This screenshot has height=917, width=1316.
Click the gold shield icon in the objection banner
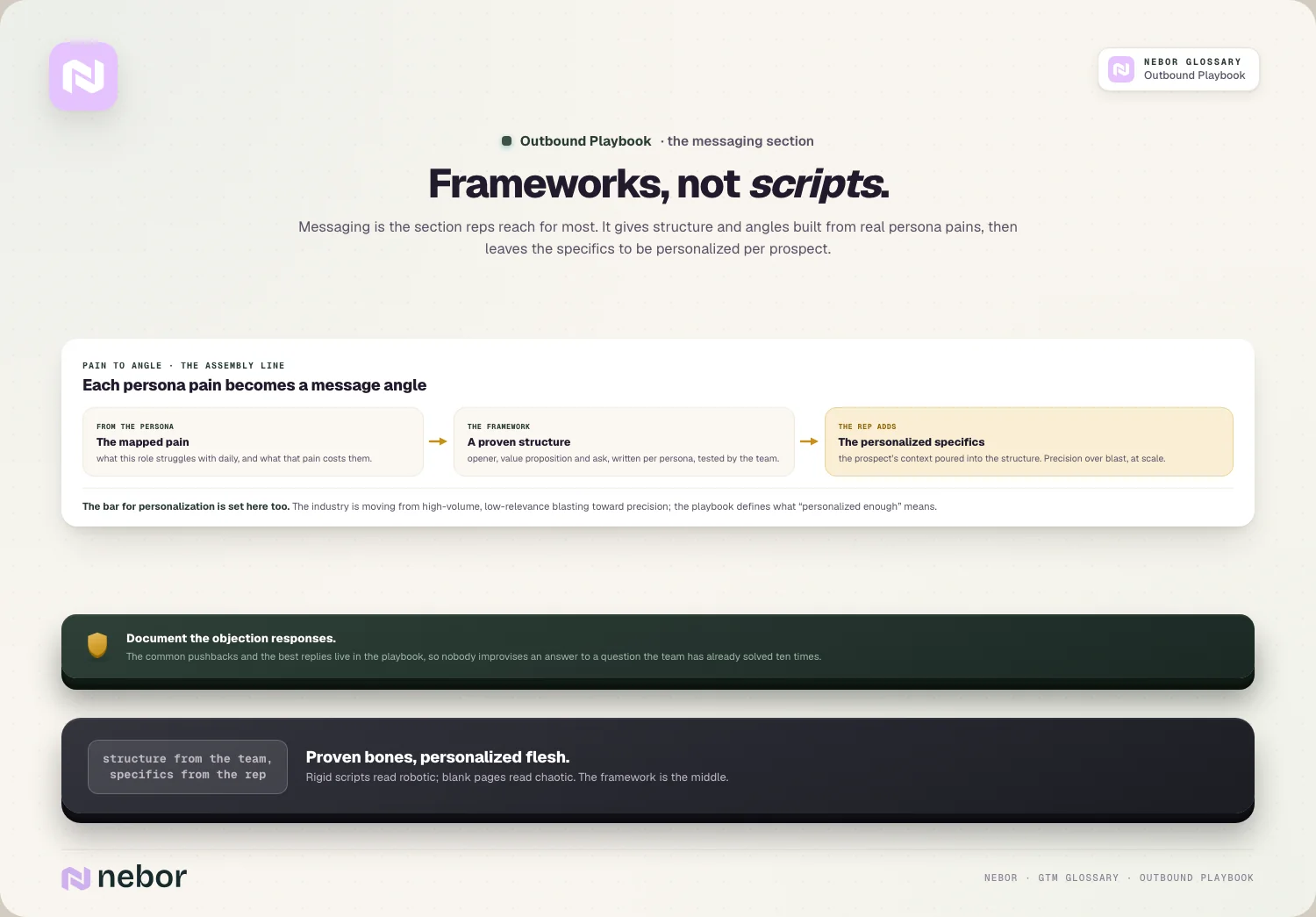97,646
